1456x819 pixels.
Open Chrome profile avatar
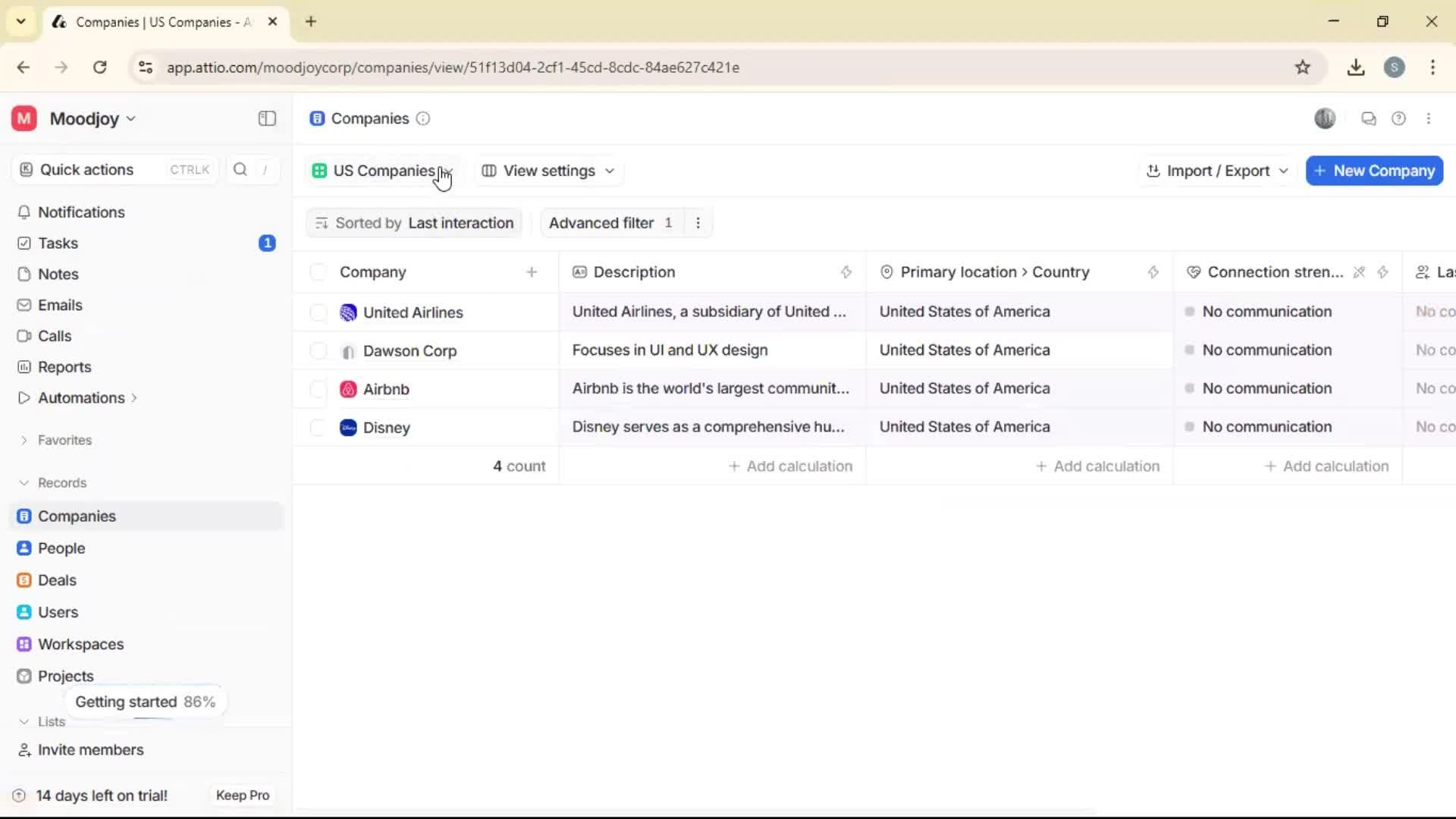click(1394, 67)
